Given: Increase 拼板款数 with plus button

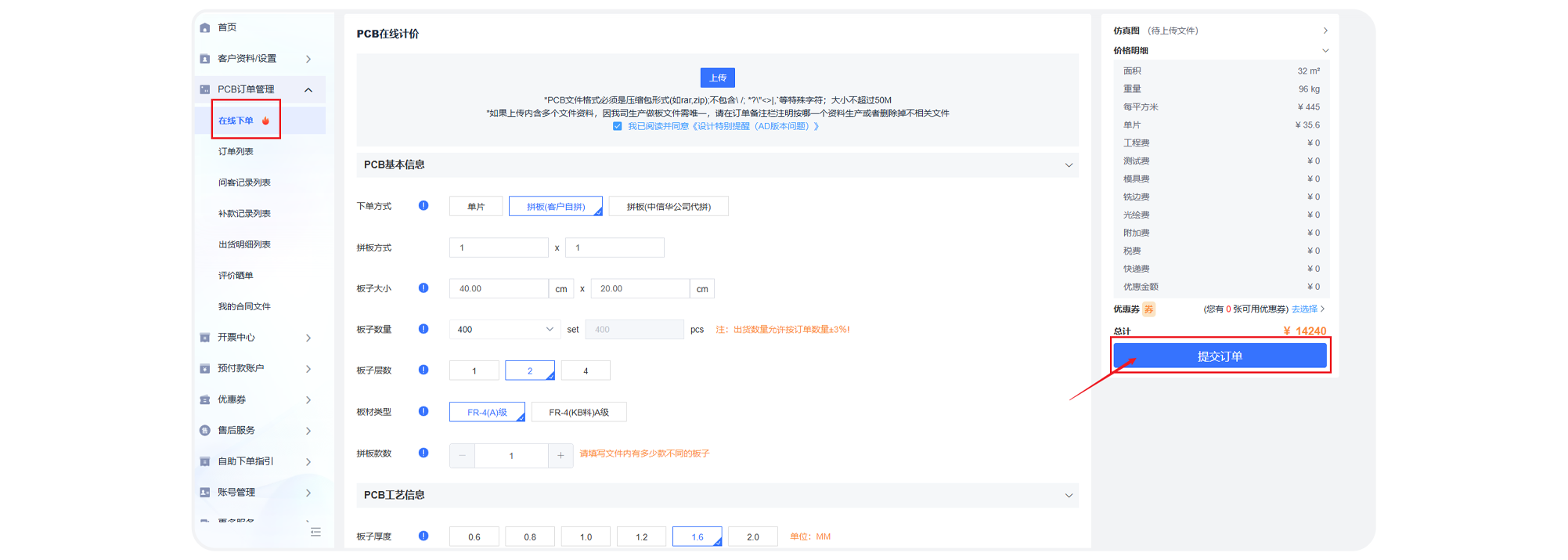Looking at the screenshot, I should click(561, 455).
